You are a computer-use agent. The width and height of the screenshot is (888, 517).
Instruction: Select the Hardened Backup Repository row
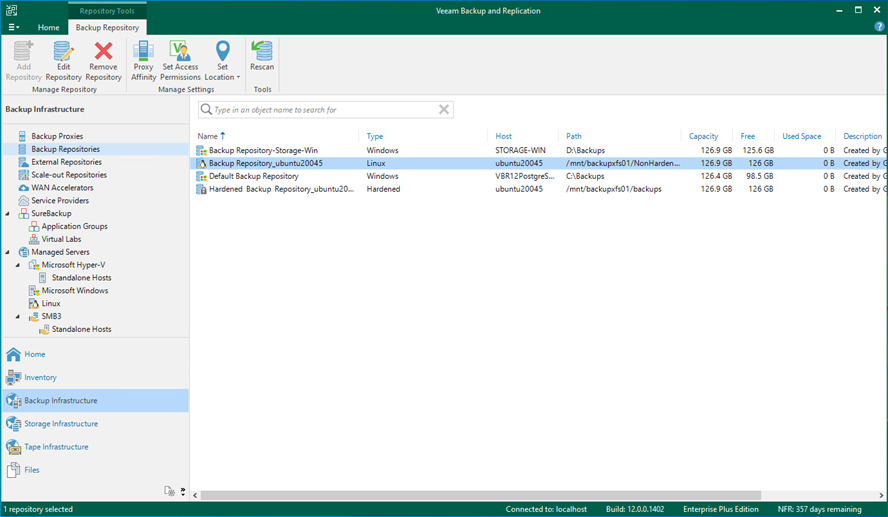click(x=538, y=189)
